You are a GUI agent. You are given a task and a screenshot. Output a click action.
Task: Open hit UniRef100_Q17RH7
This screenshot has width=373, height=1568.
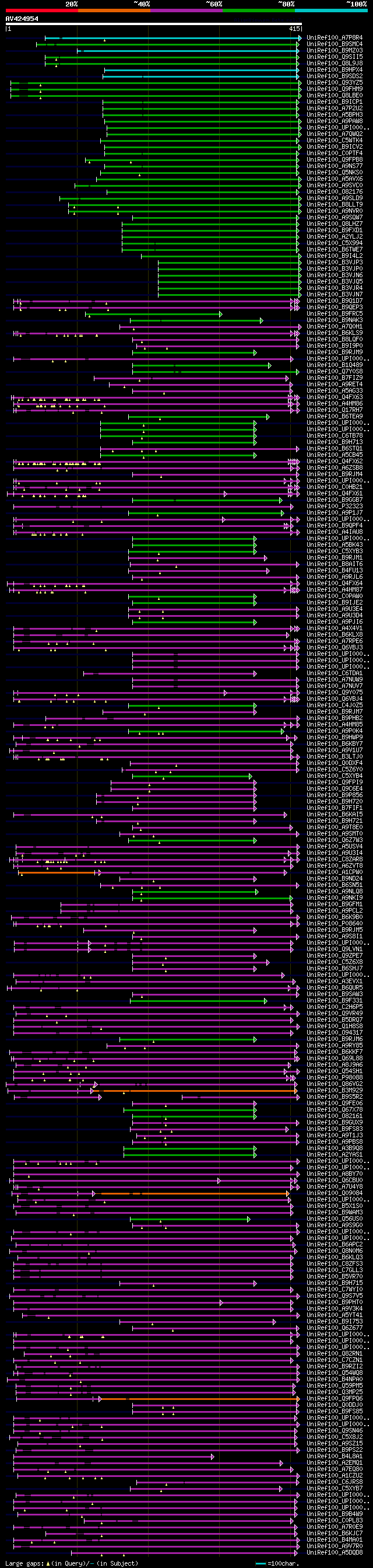pyautogui.click(x=335, y=410)
